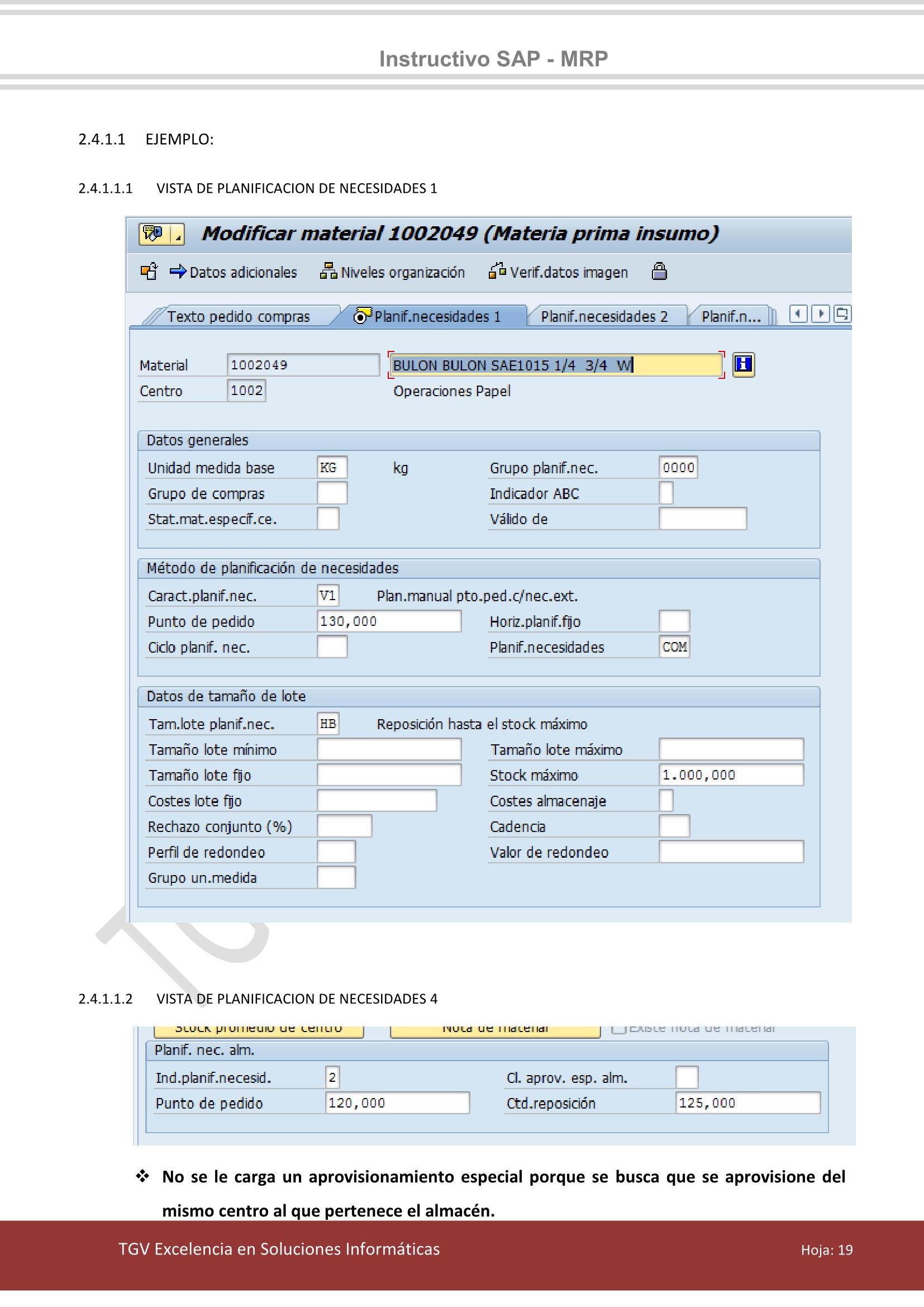Open the Caract.planif.nec. value selector showing V1
The image size is (924, 1307).
click(329, 595)
